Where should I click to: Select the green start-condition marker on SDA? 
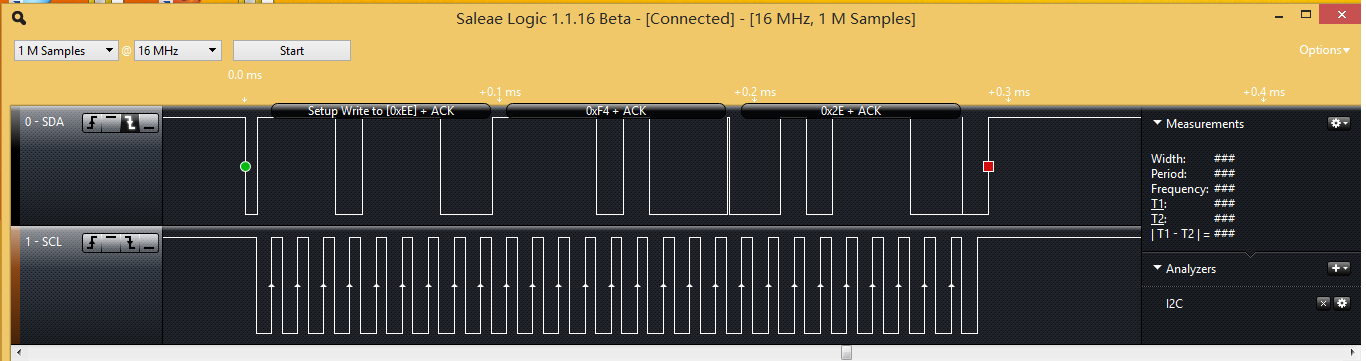coord(245,166)
